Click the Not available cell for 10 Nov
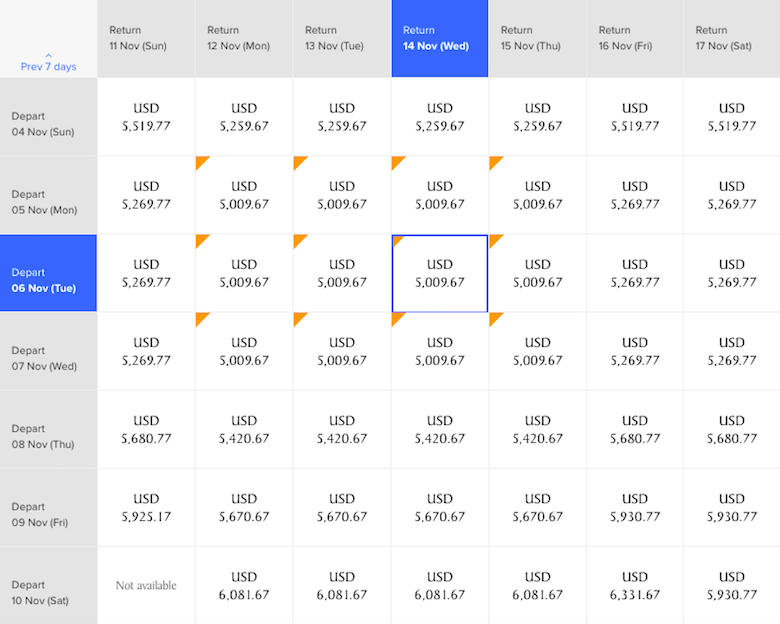 [146, 586]
